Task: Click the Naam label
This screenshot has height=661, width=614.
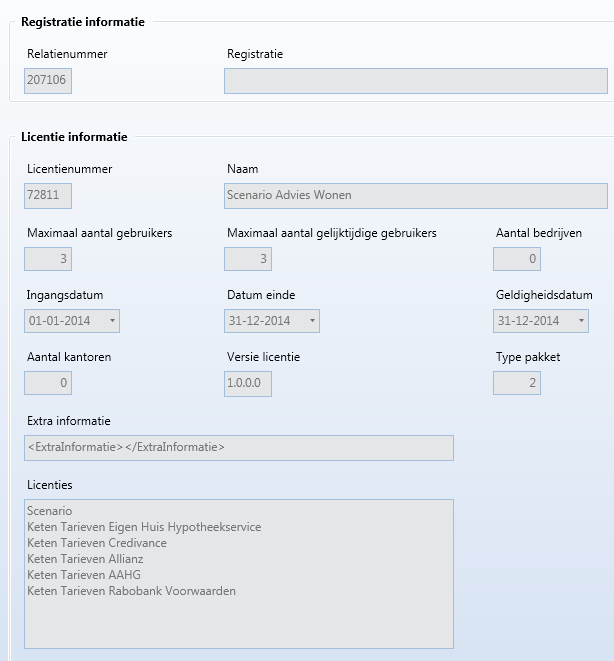Action: click(243, 169)
